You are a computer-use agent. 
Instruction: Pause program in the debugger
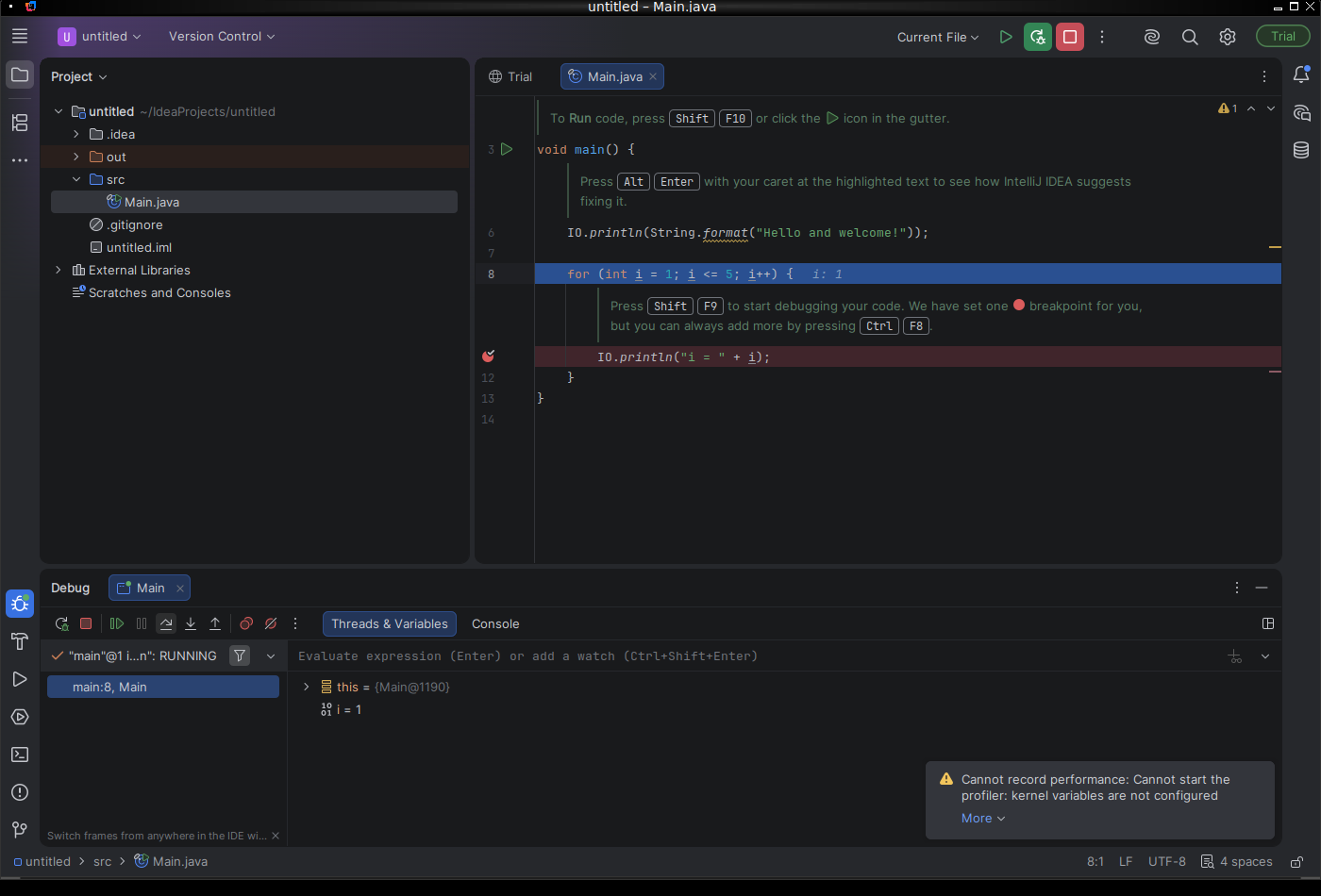tap(142, 623)
